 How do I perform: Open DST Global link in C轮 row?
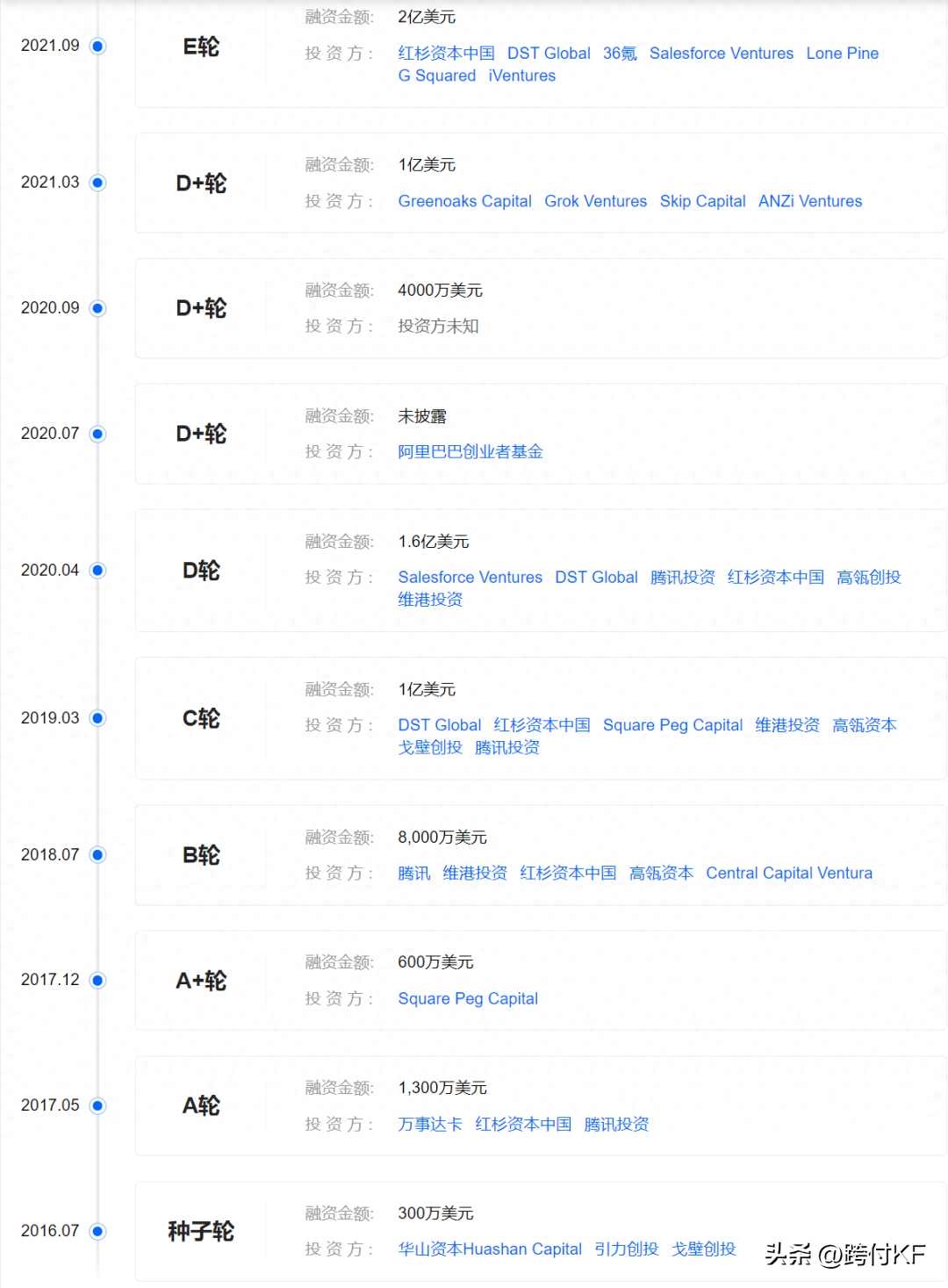(440, 725)
